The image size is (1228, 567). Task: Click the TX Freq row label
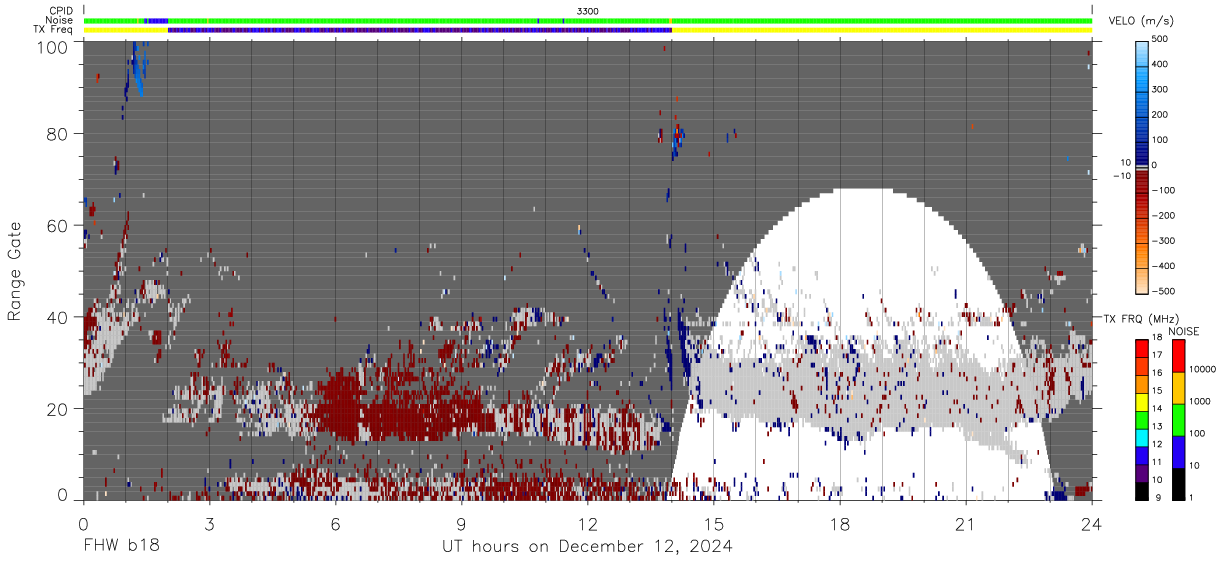click(x=53, y=30)
